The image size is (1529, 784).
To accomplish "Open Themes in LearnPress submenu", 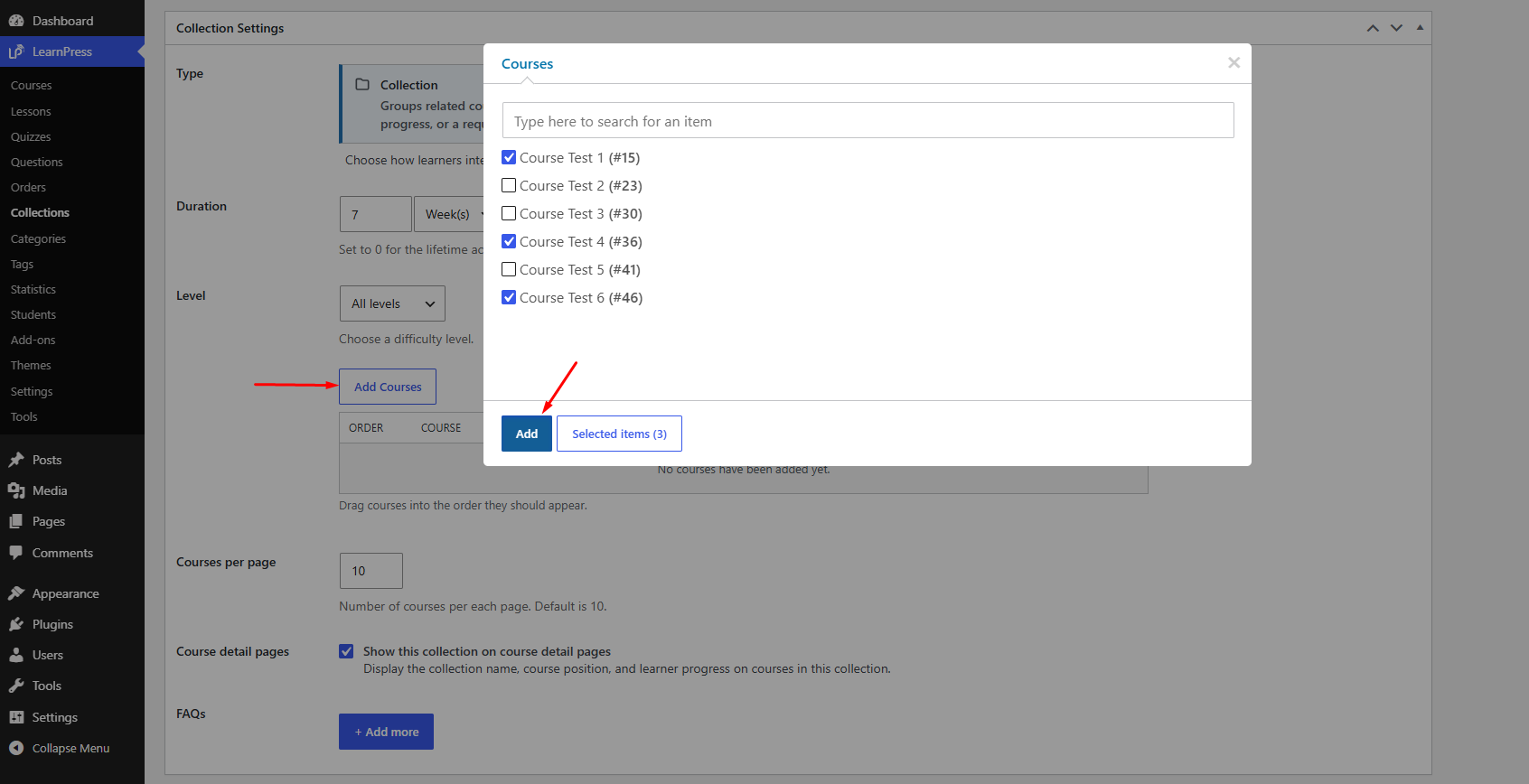I will pos(31,365).
